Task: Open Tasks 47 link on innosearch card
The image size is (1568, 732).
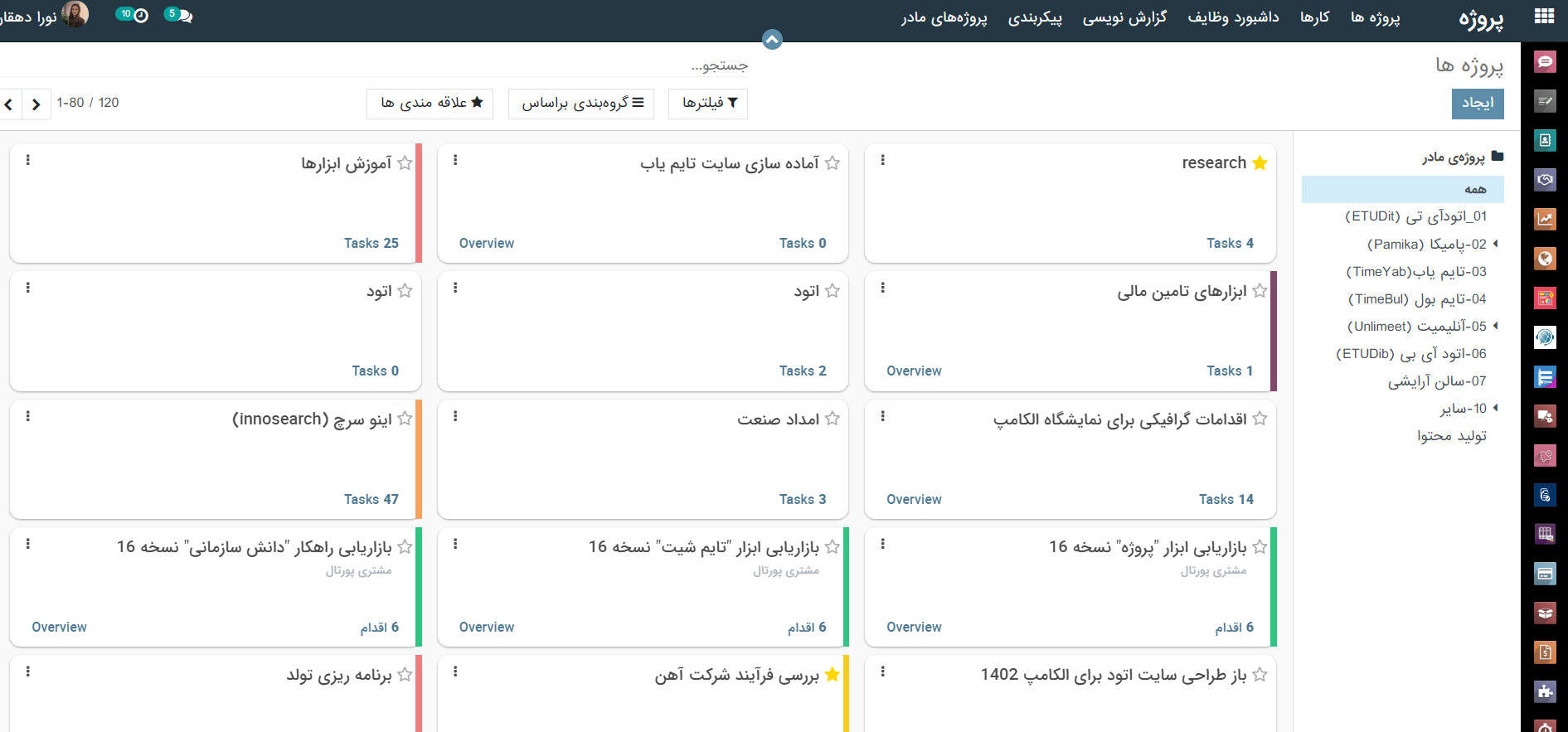Action: pos(371,499)
